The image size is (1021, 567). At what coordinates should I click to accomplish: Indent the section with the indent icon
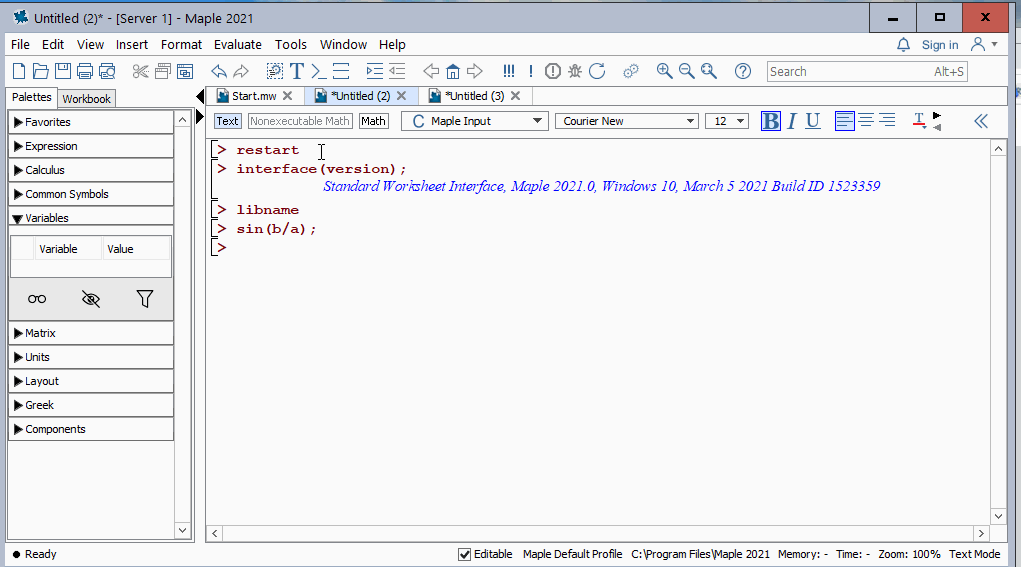[x=374, y=71]
